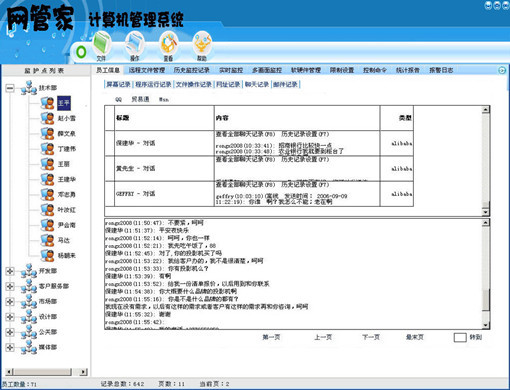Screen dimensions: 510x390
Task: Select the 保建华 - 对话 table row
Action: click(x=259, y=143)
